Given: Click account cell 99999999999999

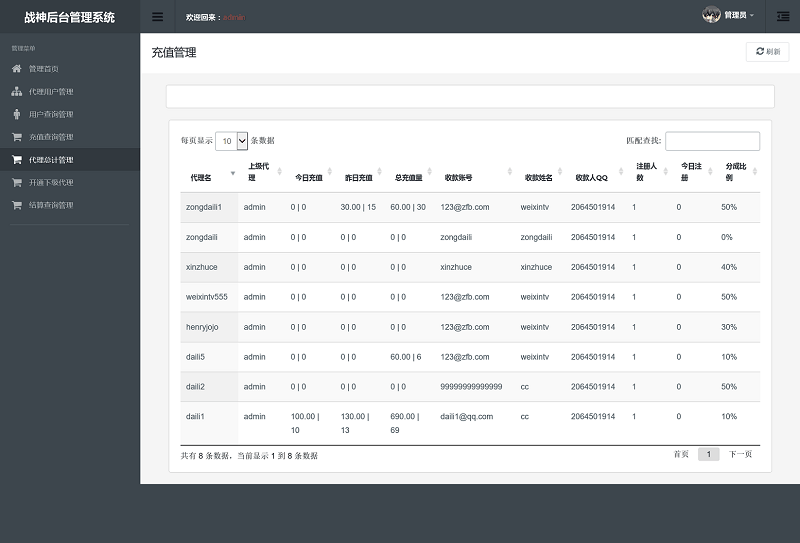Looking at the screenshot, I should 471,387.
